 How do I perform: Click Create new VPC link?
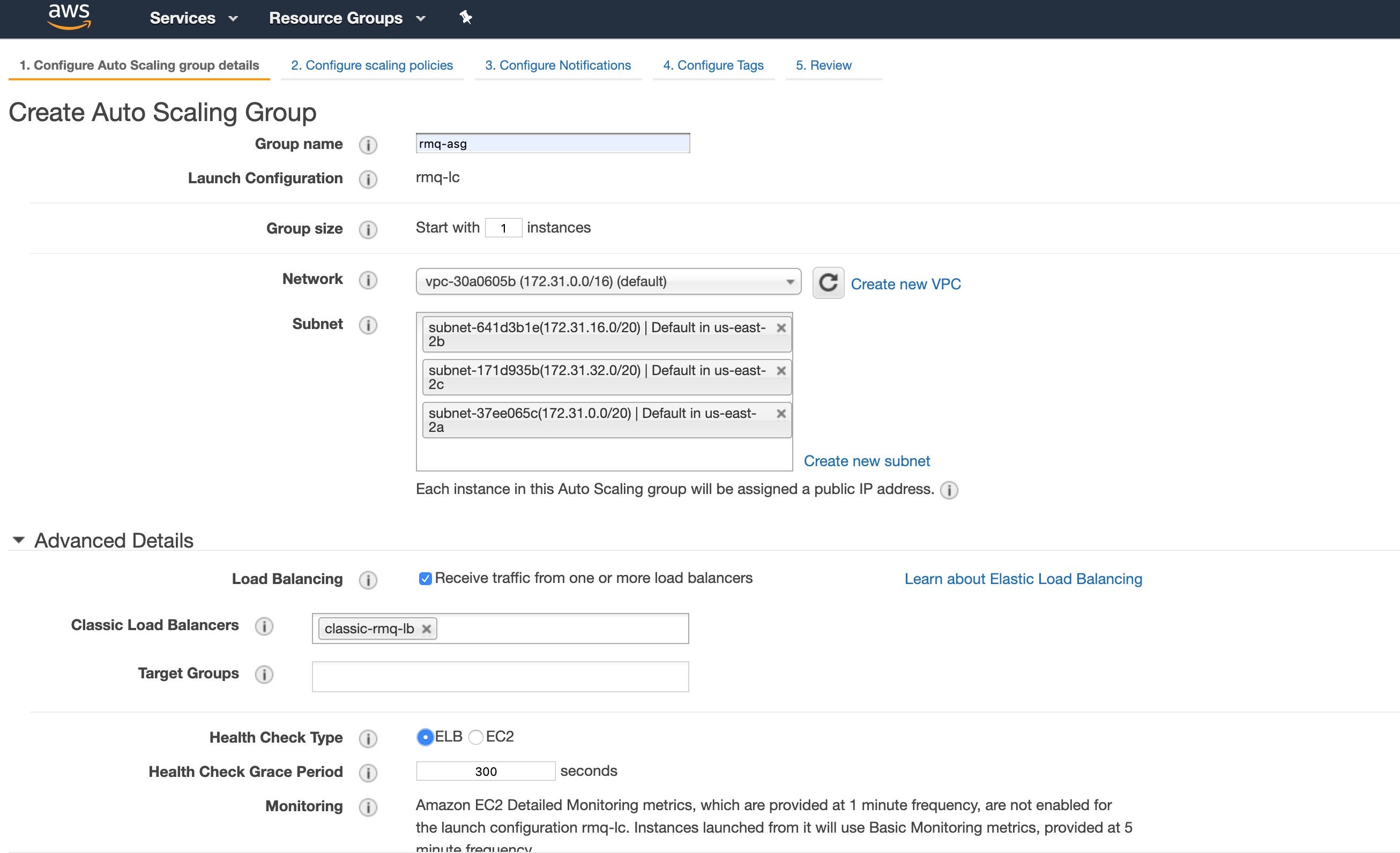pyautogui.click(x=906, y=284)
